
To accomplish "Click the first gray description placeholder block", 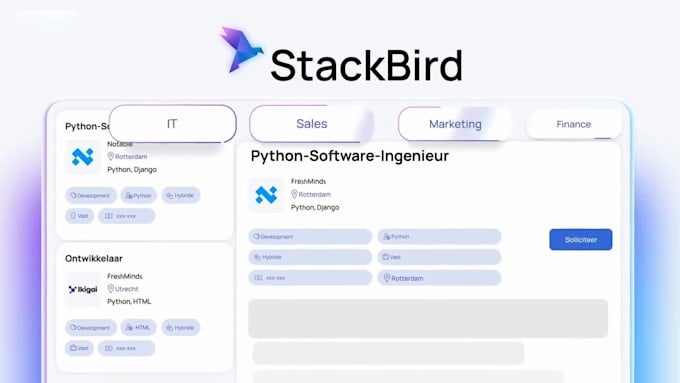I will click(428, 318).
